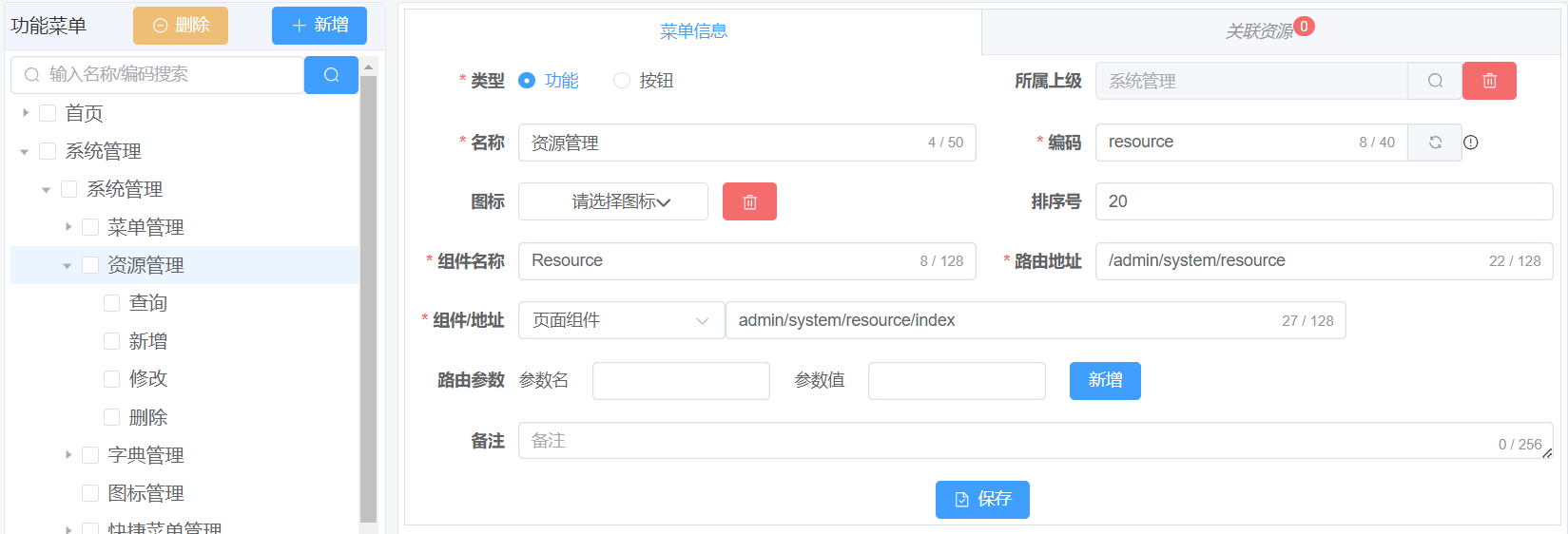
Task: Check the 修改 checkbox
Action: click(x=111, y=378)
